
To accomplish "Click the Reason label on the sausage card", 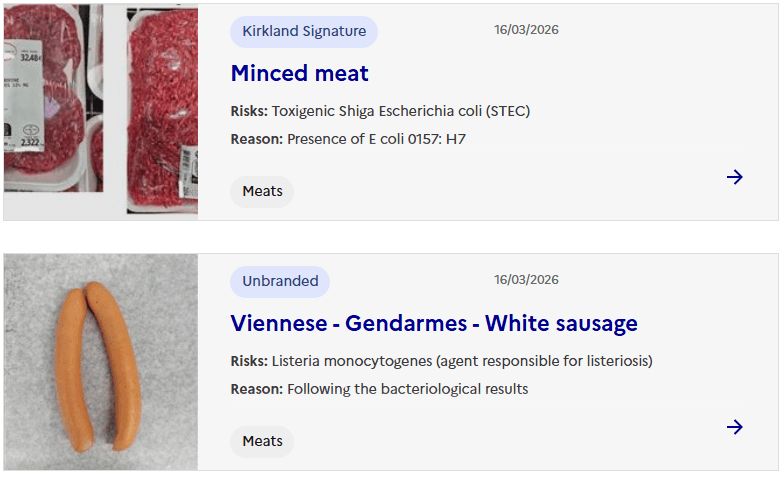I will [x=257, y=389].
